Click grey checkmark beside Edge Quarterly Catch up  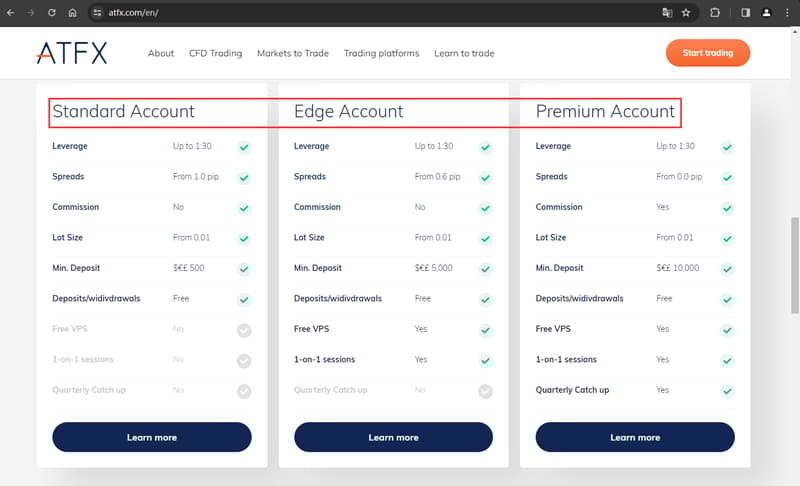click(485, 391)
